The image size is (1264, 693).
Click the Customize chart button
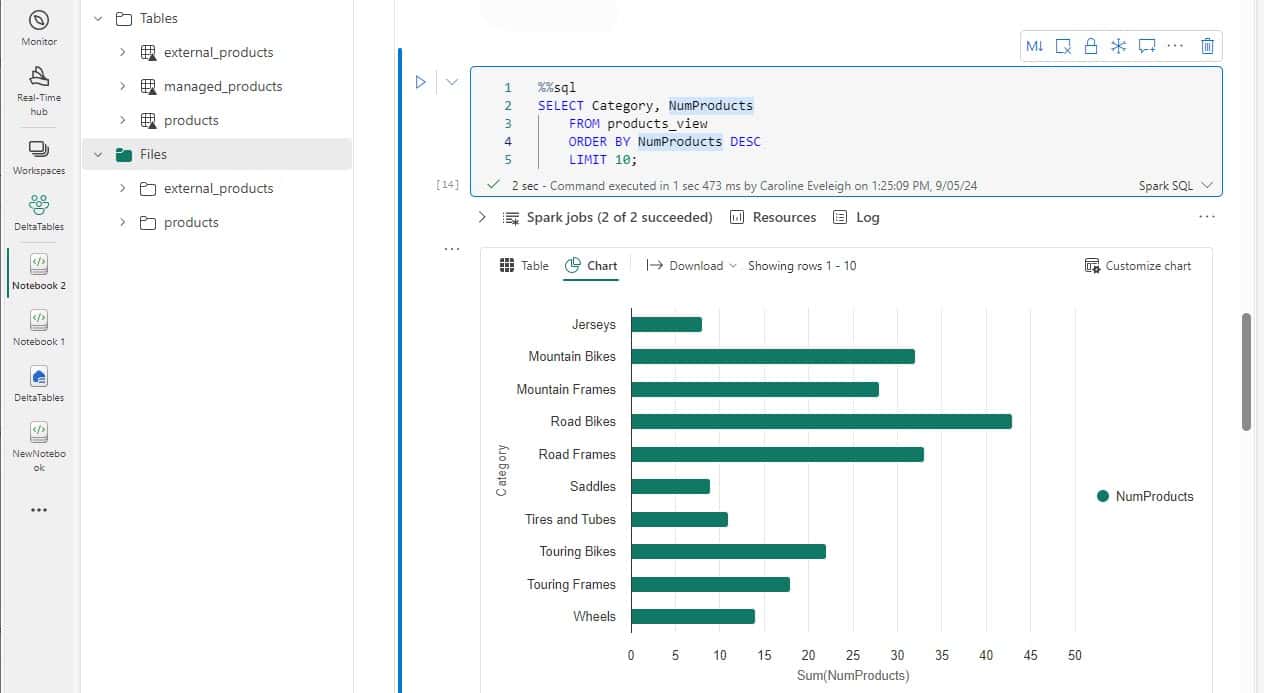click(1138, 266)
